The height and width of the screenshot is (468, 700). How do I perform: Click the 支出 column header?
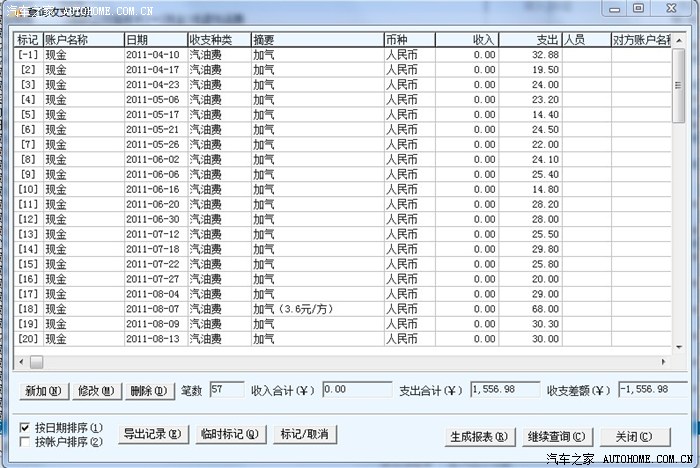click(x=530, y=39)
